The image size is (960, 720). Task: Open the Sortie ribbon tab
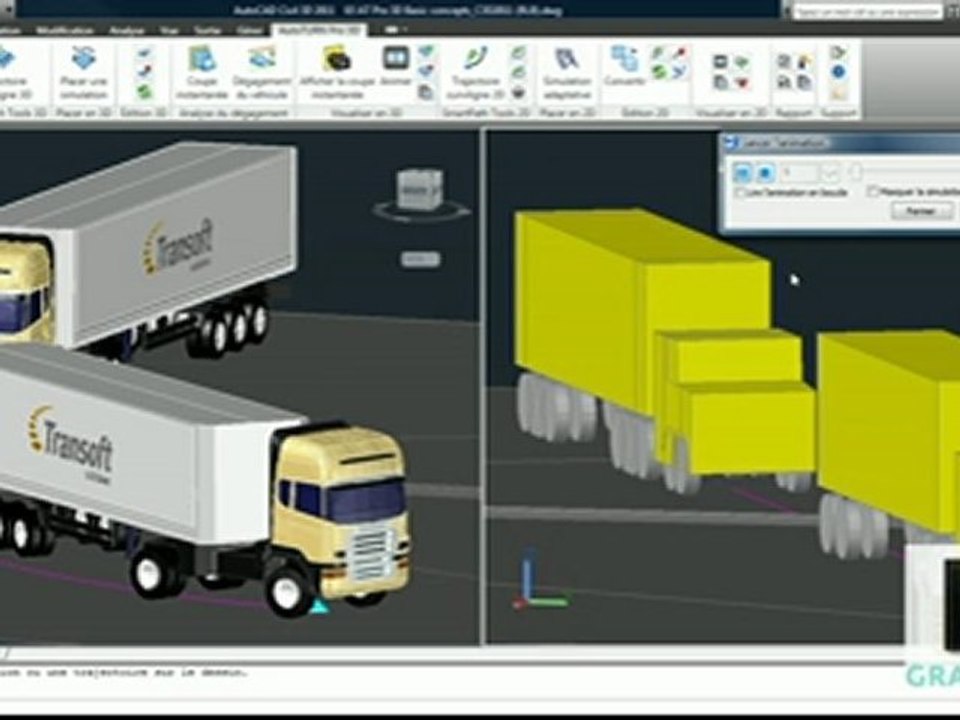tap(208, 30)
